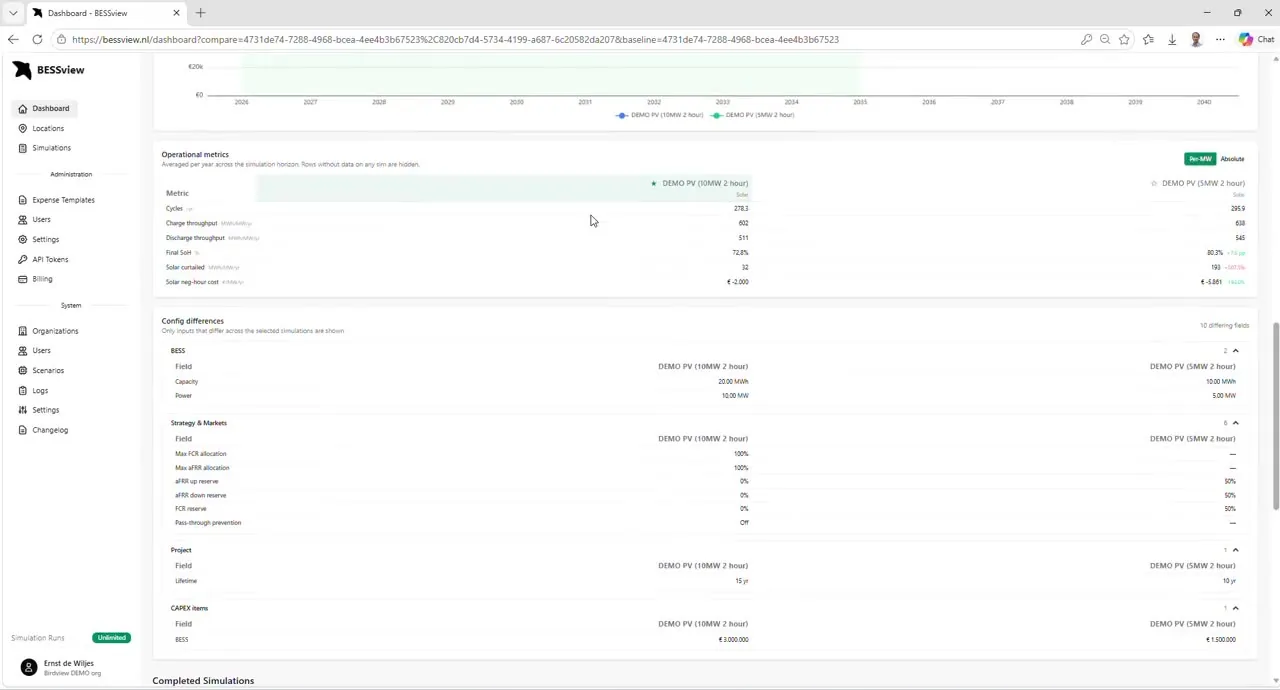Open the tab search dropdown arrow
Screen dimensions: 1280x690
(13, 13)
